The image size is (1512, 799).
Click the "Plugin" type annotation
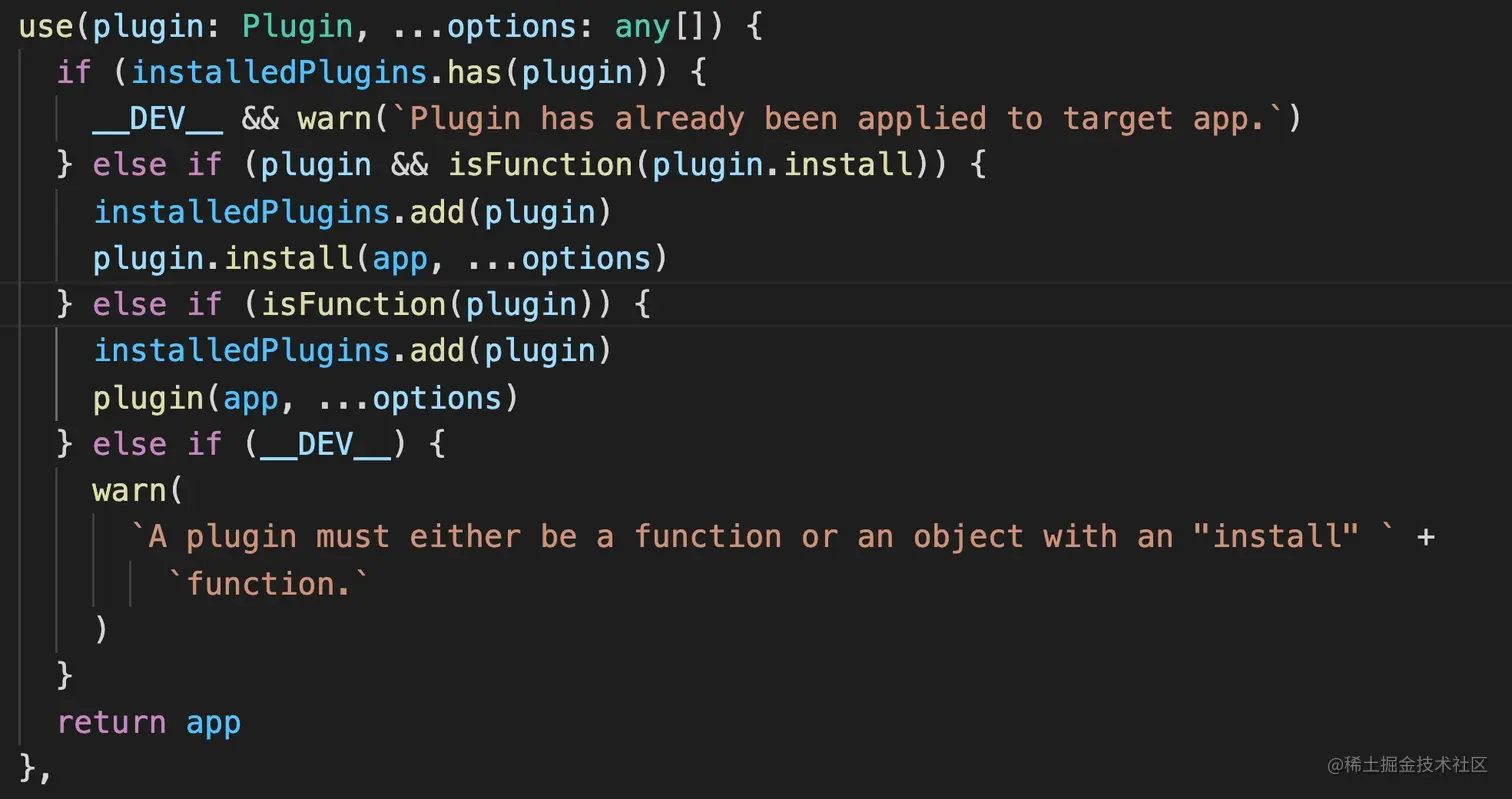(297, 26)
